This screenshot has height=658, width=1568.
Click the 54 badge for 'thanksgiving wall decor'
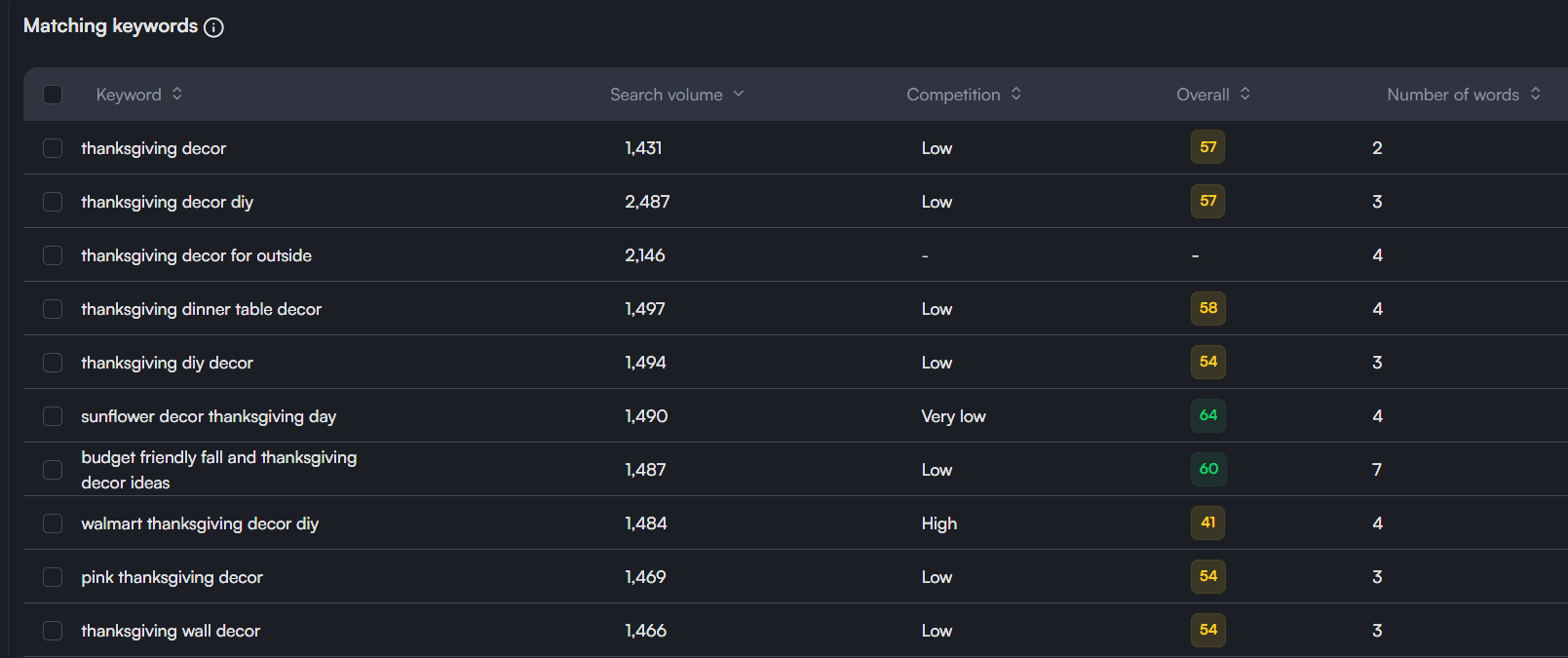[1208, 630]
